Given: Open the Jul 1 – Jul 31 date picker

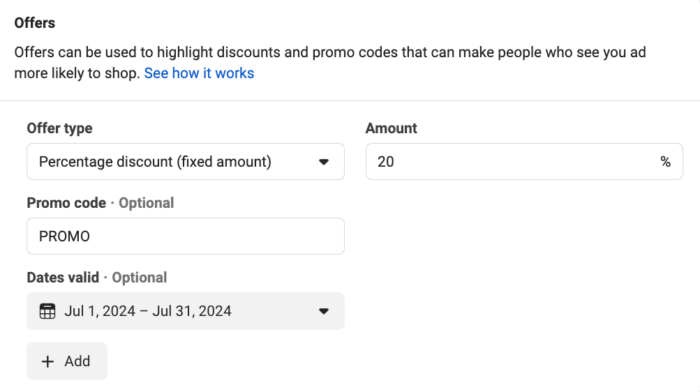Looking at the screenshot, I should [185, 311].
